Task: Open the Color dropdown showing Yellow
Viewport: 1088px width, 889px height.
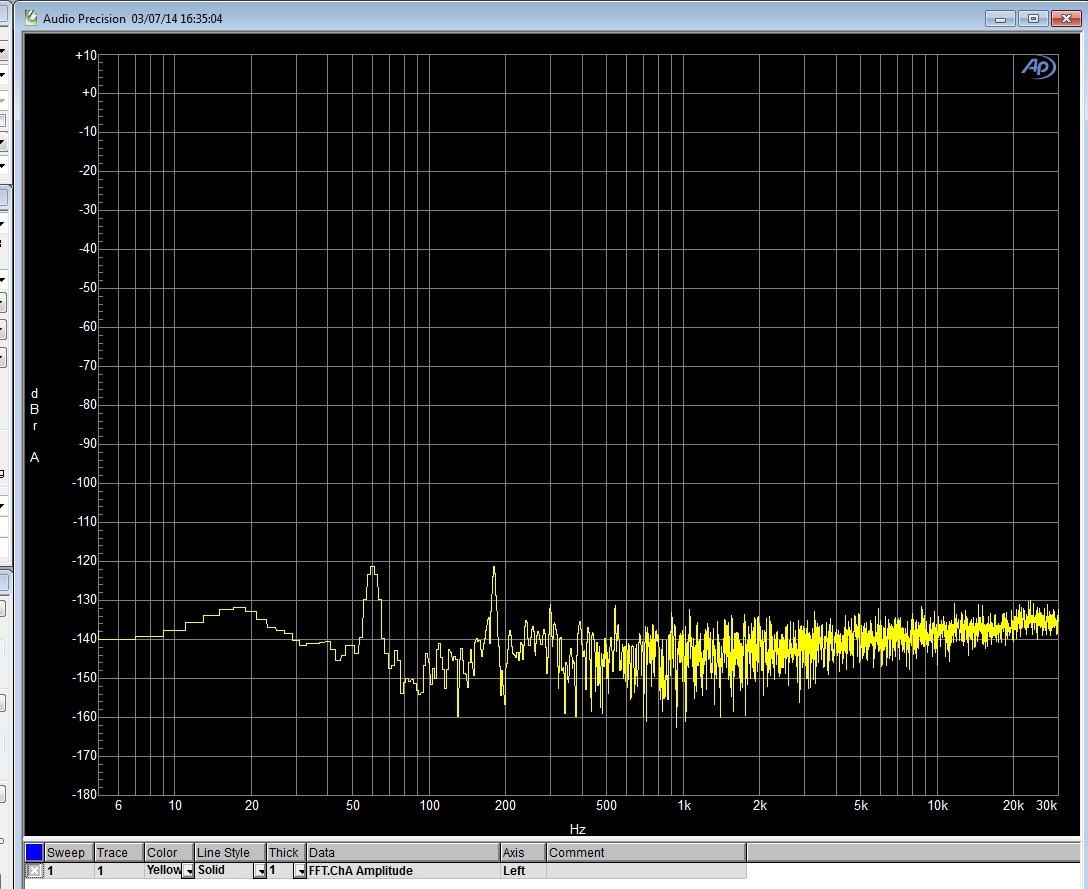Action: 187,871
